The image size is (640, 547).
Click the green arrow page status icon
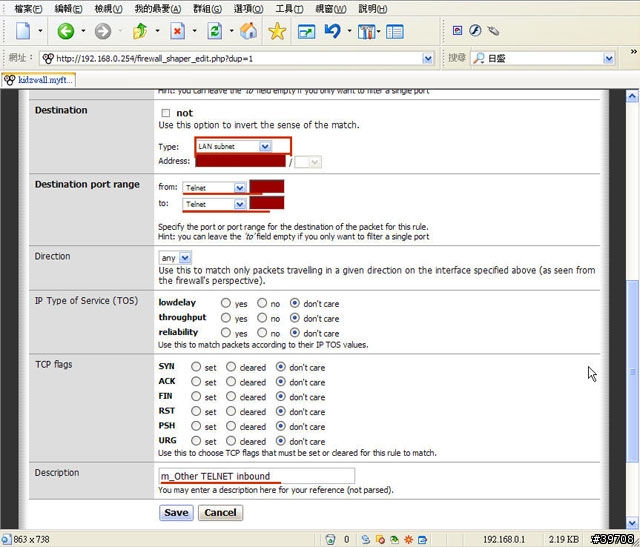pos(394,539)
